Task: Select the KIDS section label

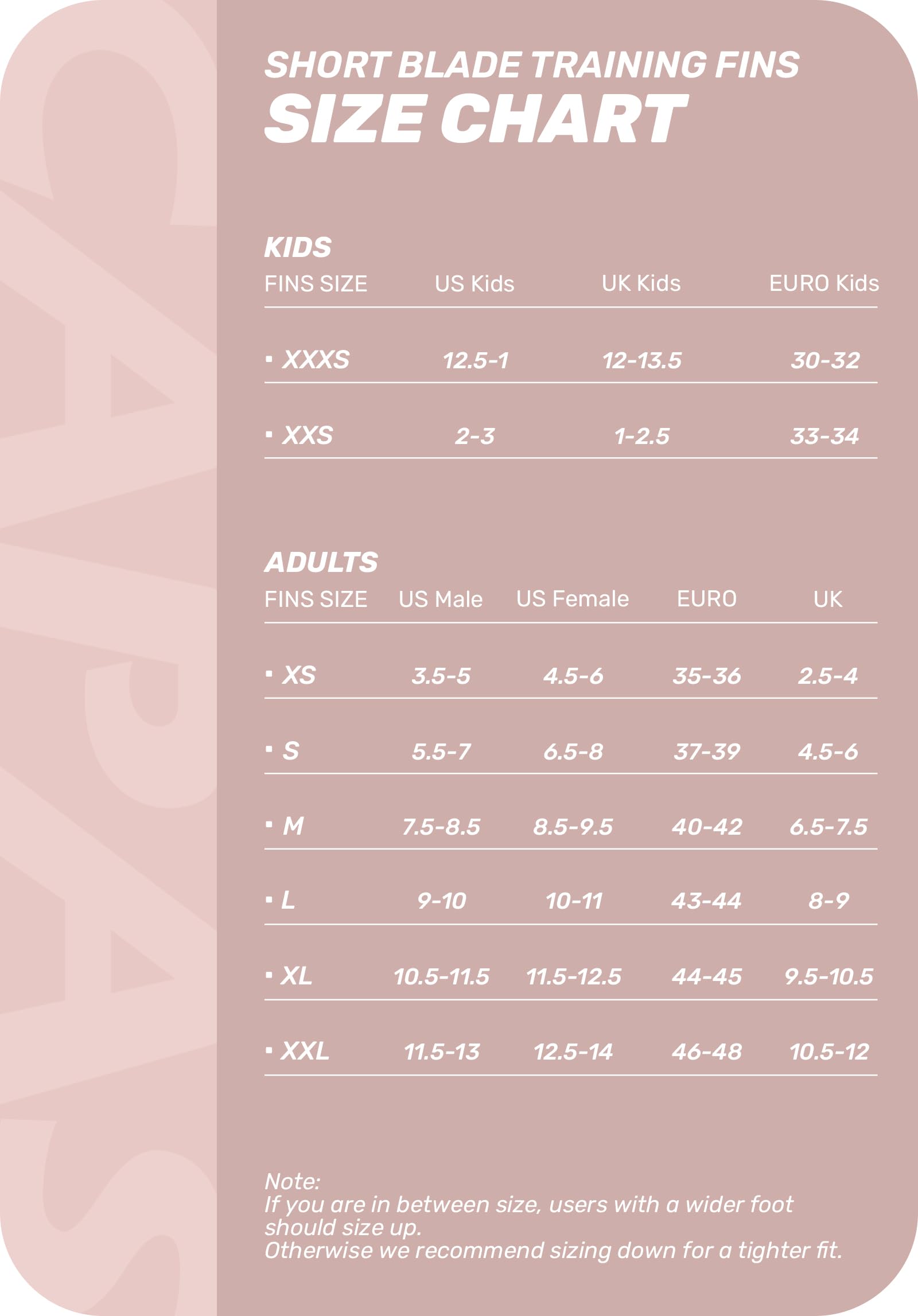Action: click(298, 247)
